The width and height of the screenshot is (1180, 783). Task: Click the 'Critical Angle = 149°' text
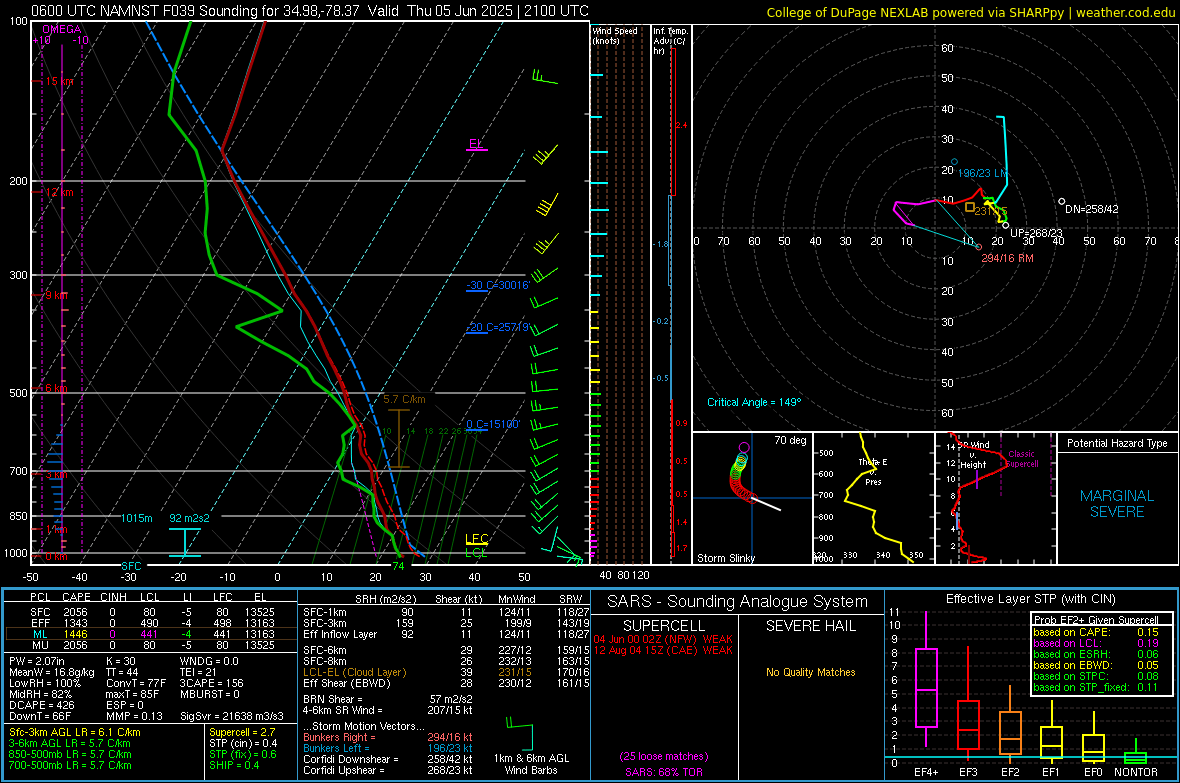click(x=754, y=402)
